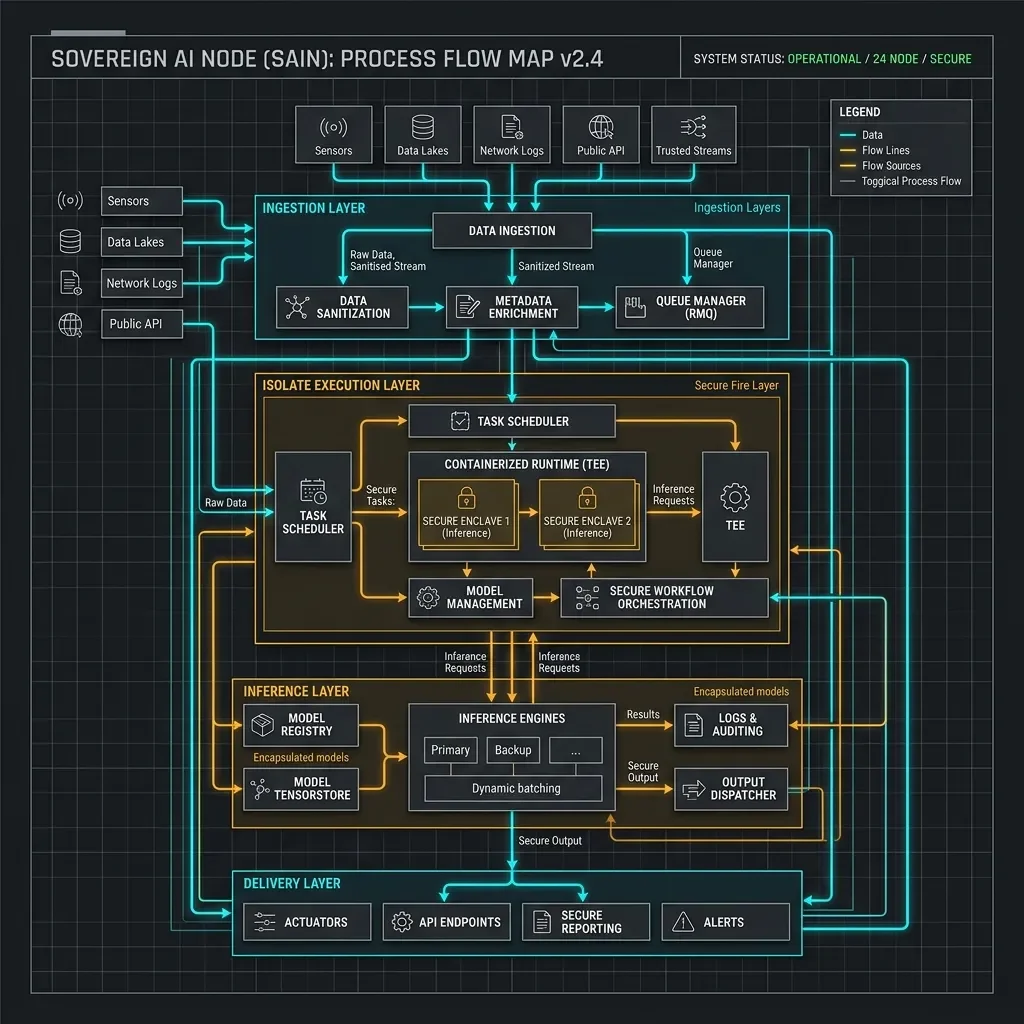Click the Secure Reporting document icon
Viewport: 1024px width, 1024px height.
(542, 921)
